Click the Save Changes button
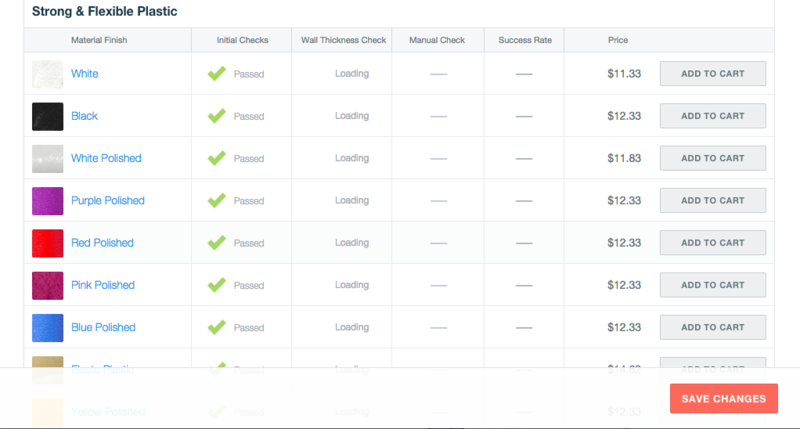This screenshot has height=429, width=800. (x=723, y=398)
